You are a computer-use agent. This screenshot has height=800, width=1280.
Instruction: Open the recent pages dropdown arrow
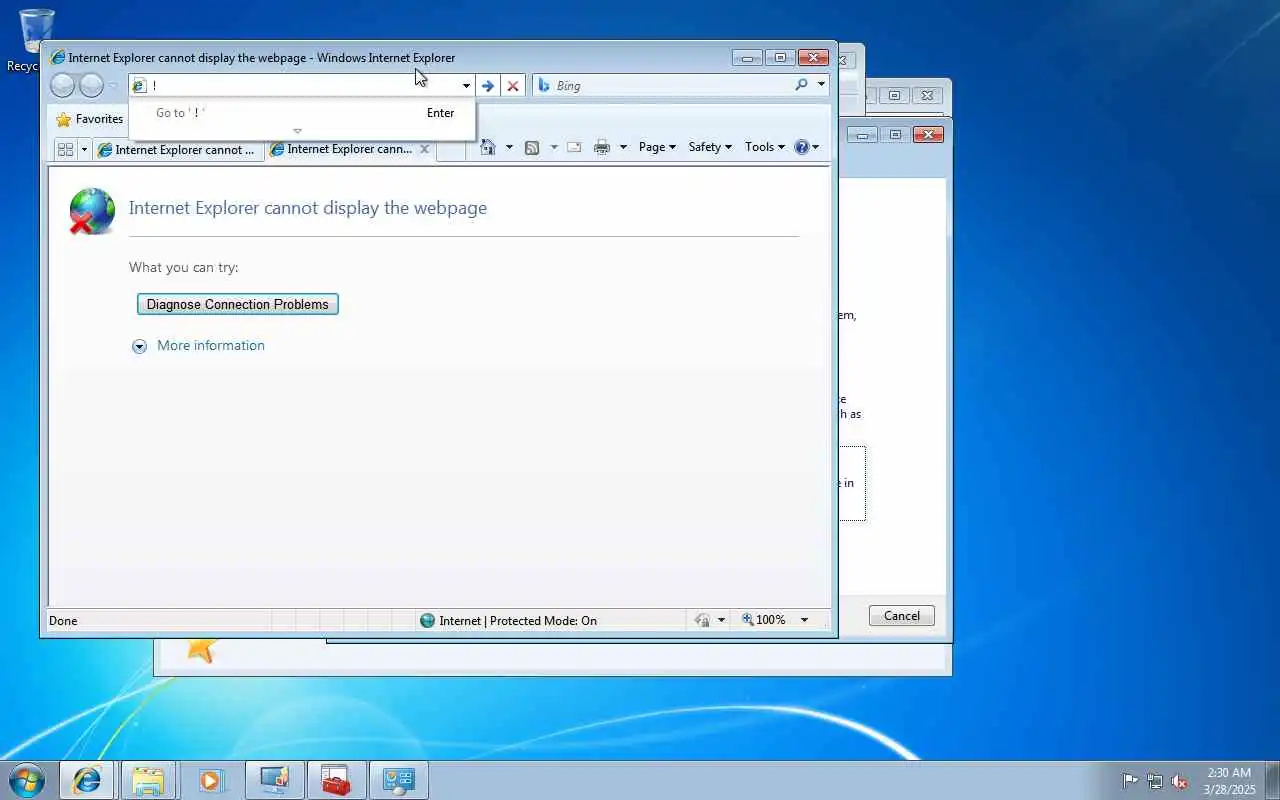[x=113, y=86]
